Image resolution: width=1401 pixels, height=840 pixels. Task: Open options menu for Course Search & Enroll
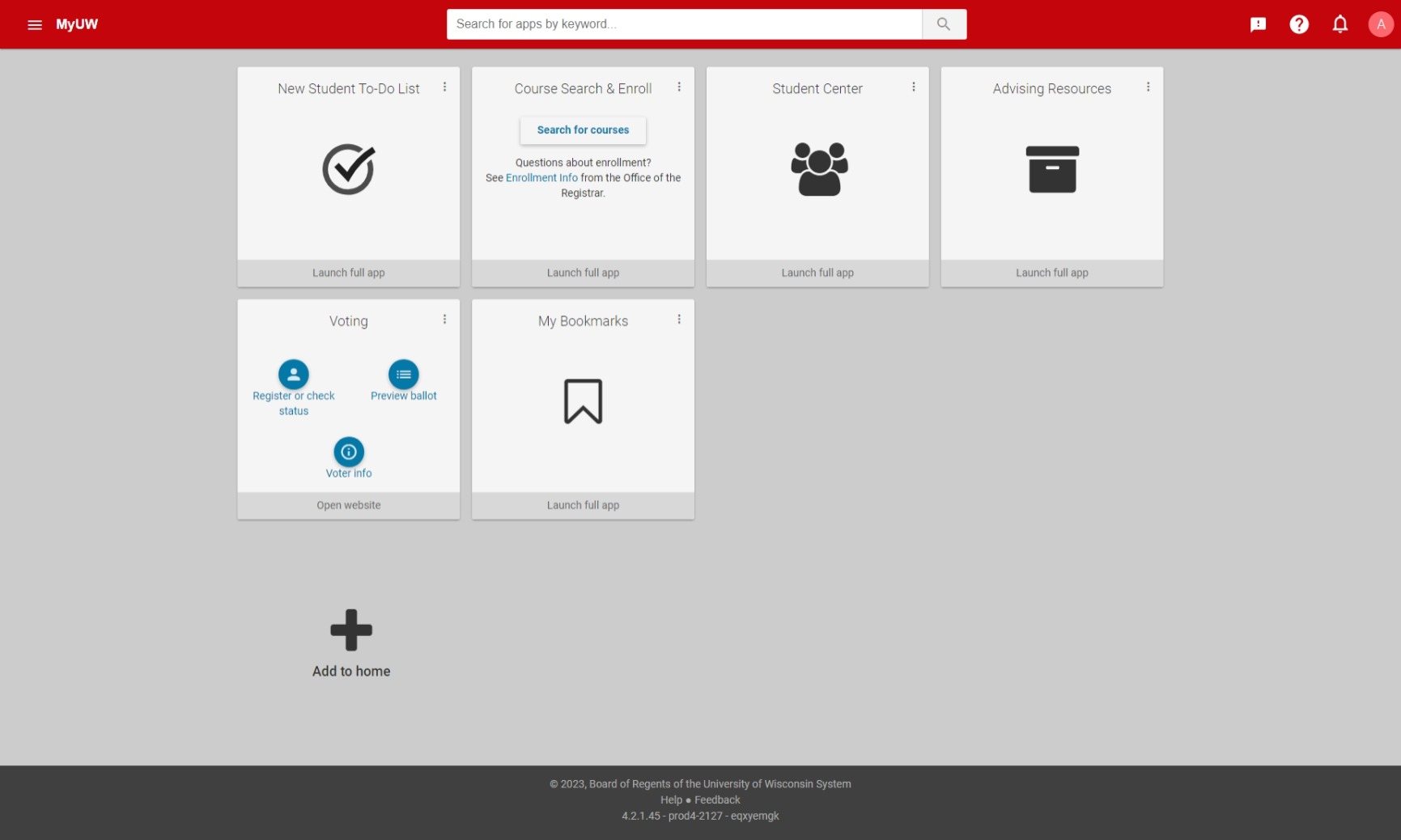click(679, 87)
